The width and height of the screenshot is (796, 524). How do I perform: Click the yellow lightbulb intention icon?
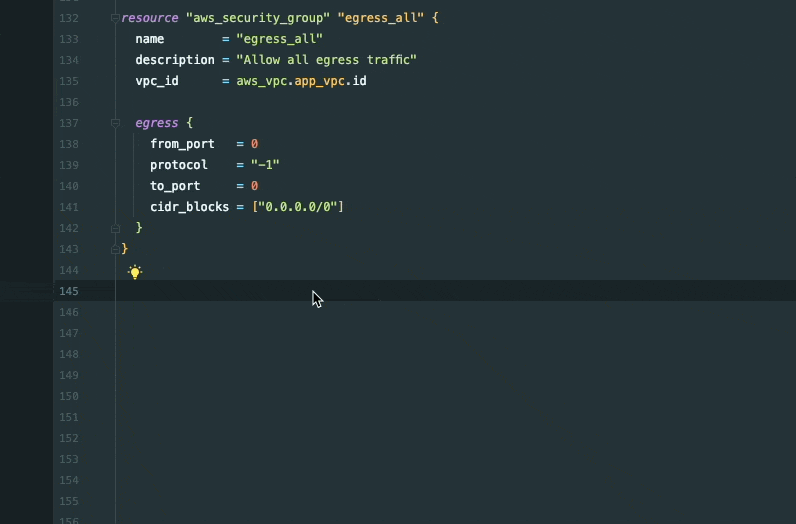(x=135, y=272)
